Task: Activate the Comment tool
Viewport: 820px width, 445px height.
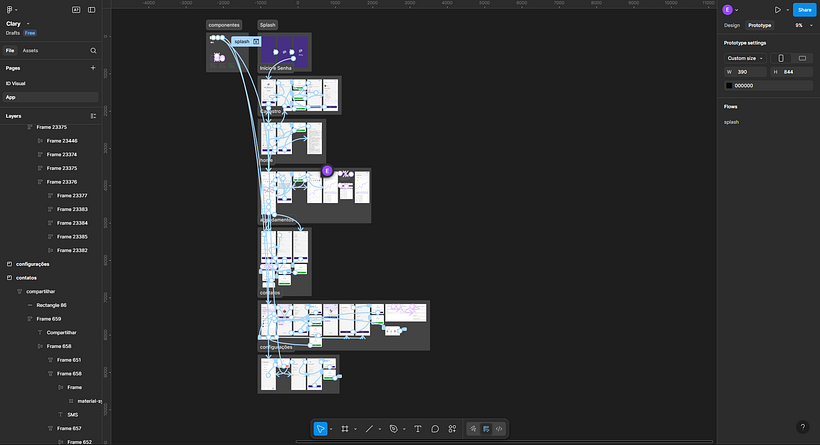Action: point(435,429)
